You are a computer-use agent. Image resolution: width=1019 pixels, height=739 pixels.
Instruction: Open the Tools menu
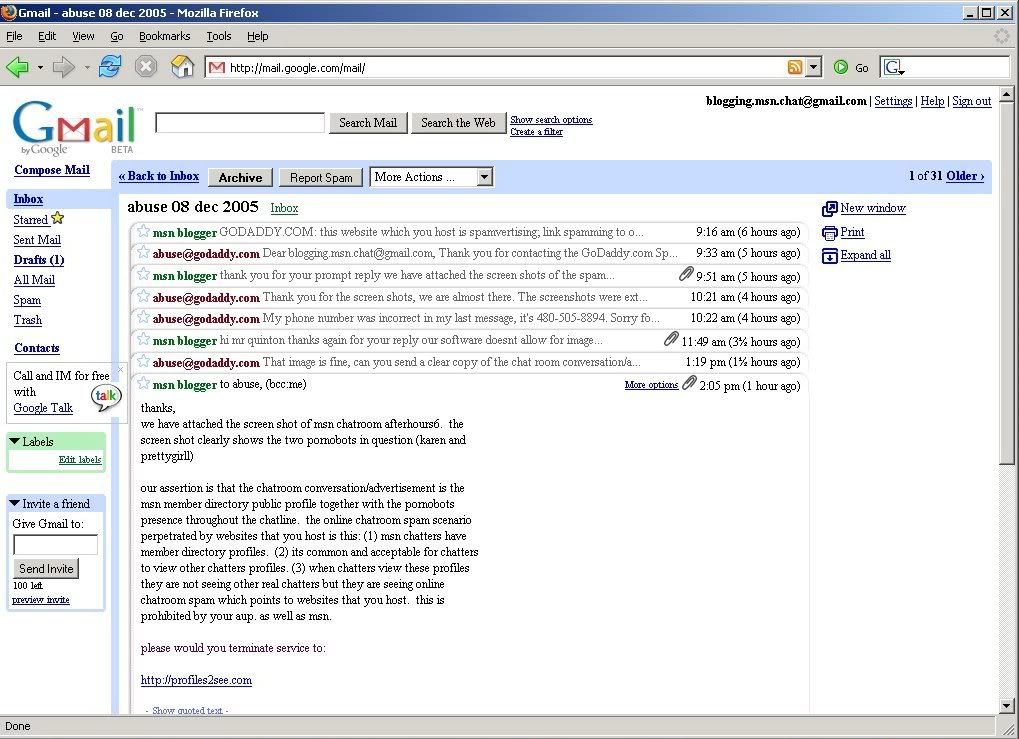[x=219, y=36]
